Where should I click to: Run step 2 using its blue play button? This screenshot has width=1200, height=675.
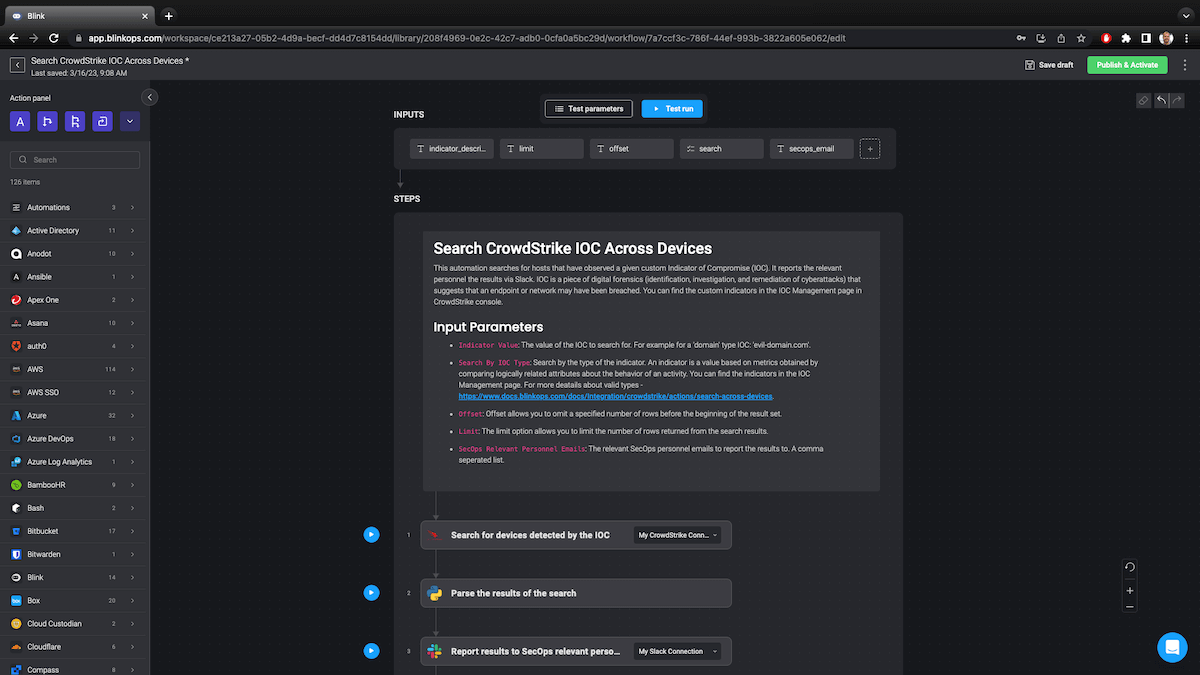click(371, 592)
